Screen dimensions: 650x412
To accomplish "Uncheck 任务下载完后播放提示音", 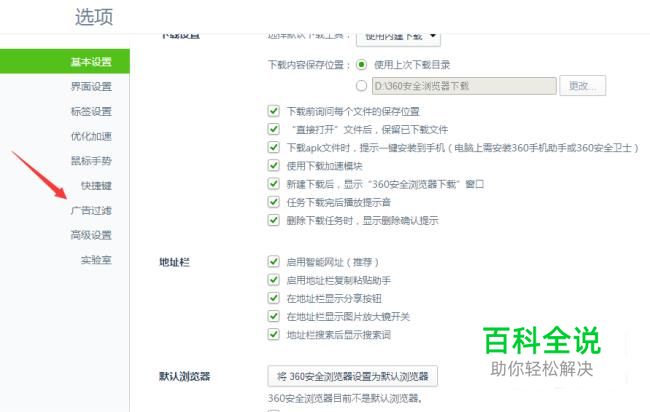I will (x=274, y=202).
